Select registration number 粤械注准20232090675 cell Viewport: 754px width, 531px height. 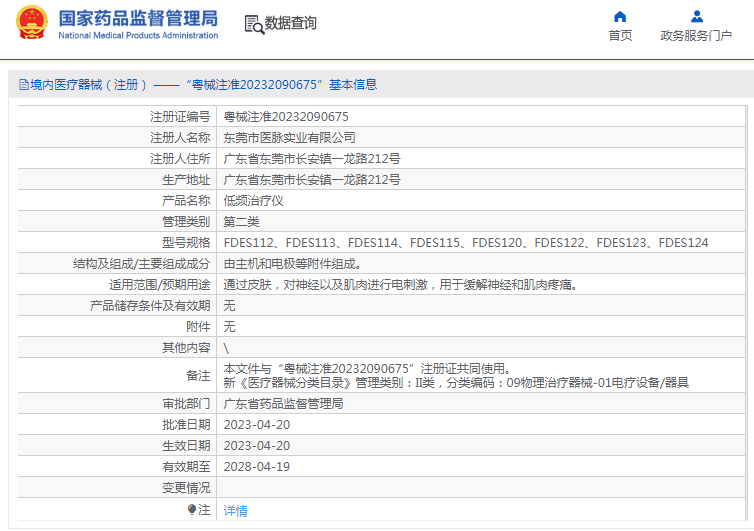[286, 117]
